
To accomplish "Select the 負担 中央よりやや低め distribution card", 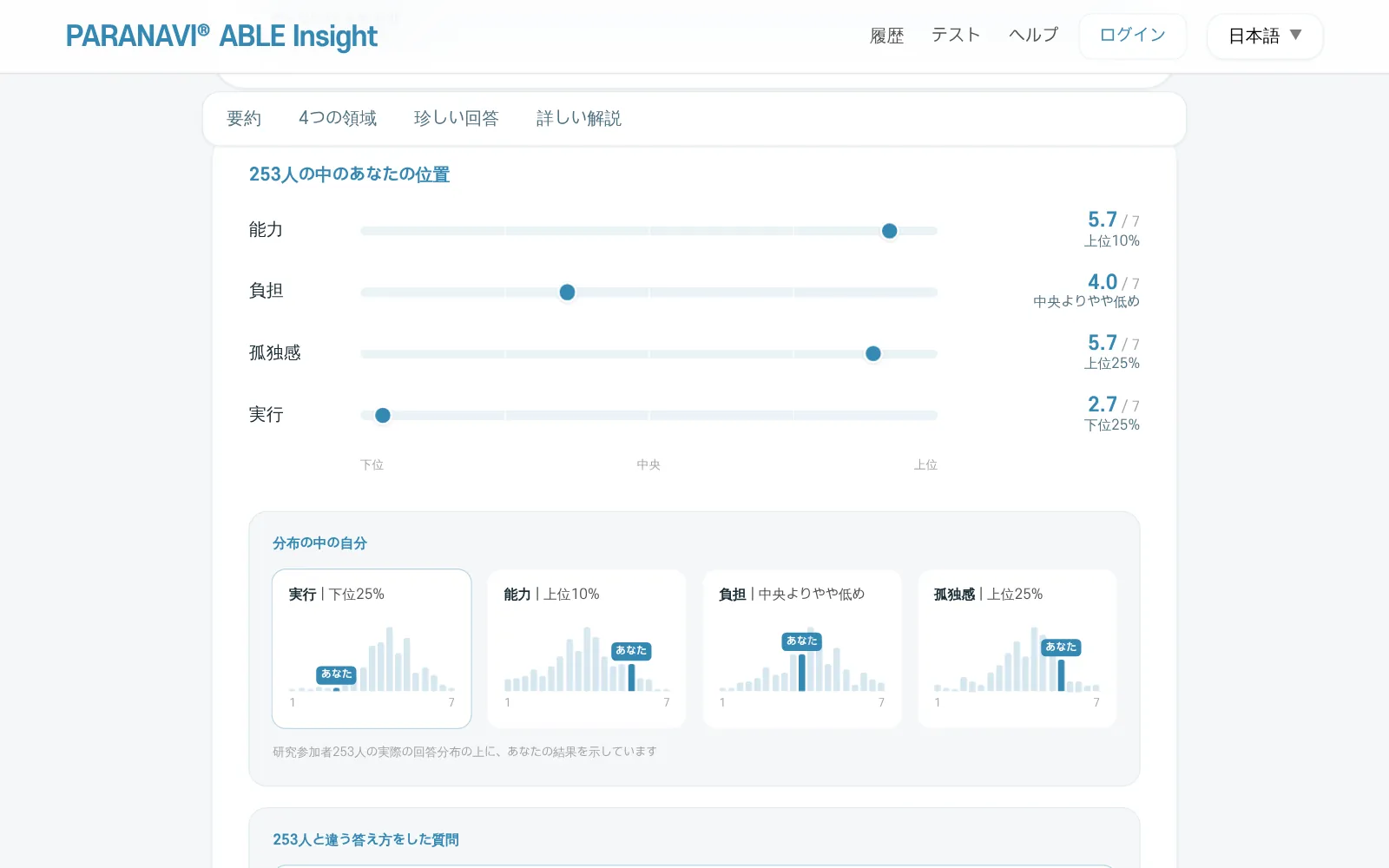I will (x=802, y=648).
